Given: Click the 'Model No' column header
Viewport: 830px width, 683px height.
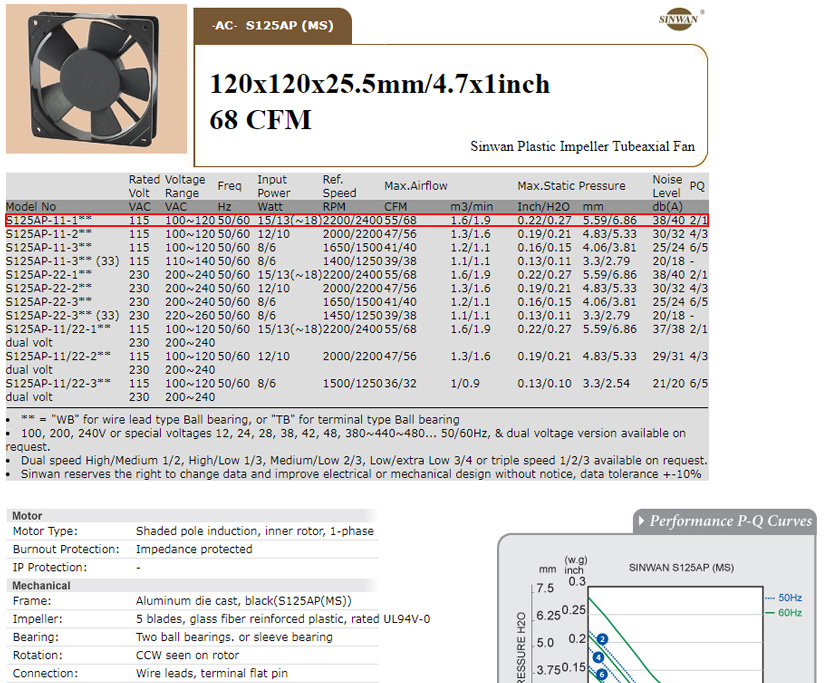Looking at the screenshot, I should [x=31, y=206].
